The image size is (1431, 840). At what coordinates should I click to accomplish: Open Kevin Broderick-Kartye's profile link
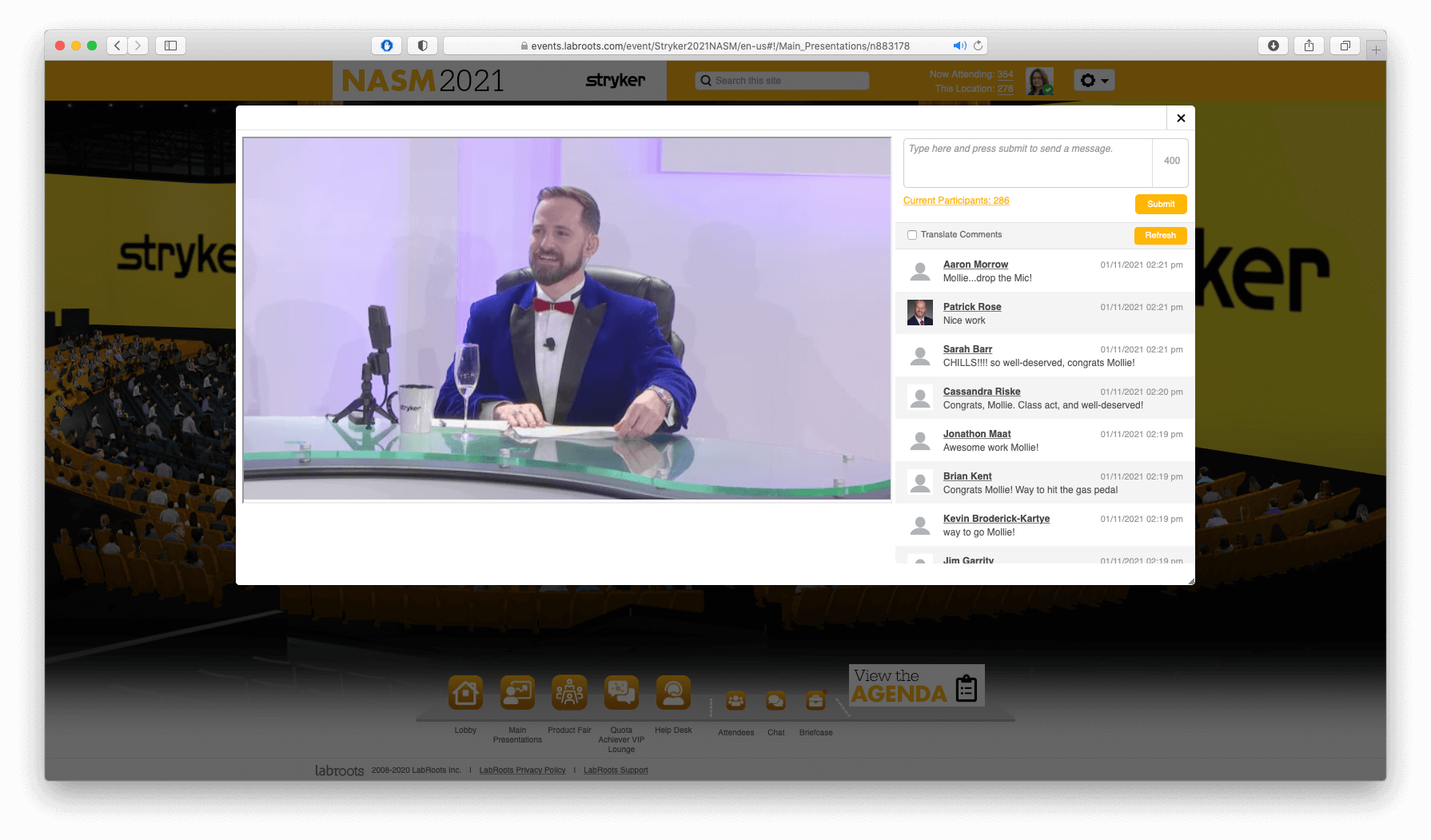pos(996,519)
